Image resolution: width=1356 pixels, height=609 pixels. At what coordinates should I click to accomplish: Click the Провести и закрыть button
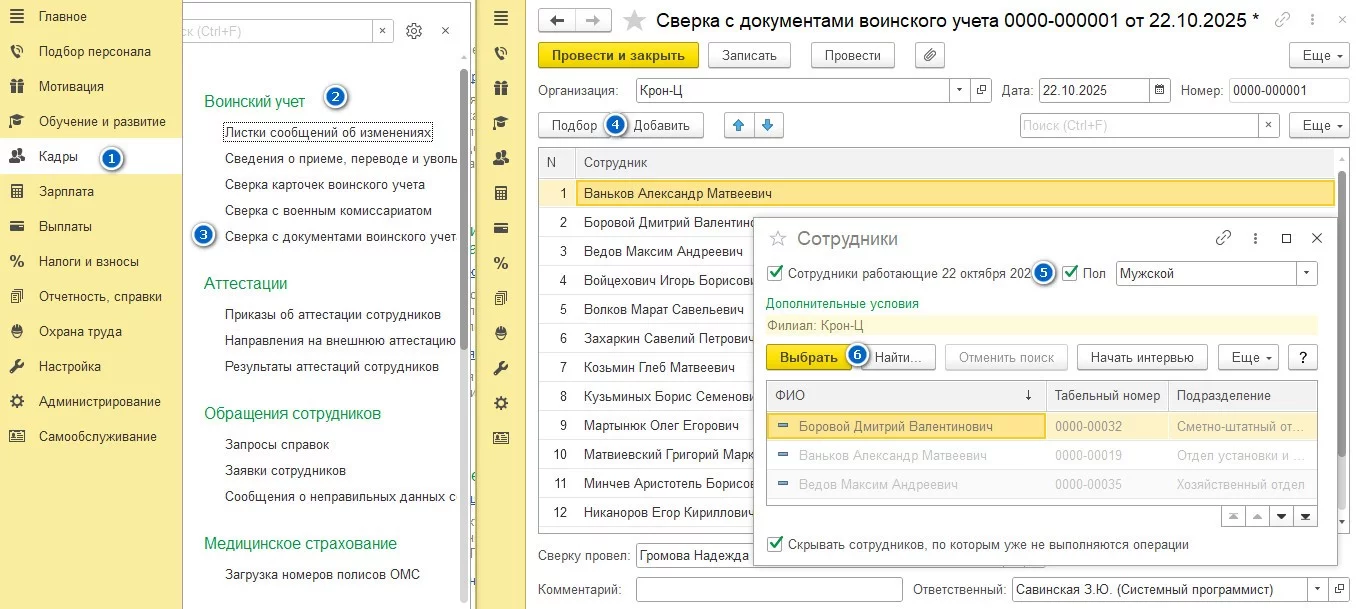point(616,55)
